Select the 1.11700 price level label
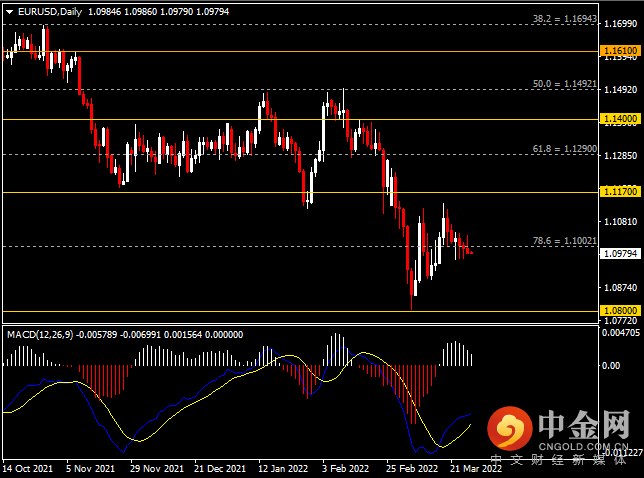 [620, 192]
